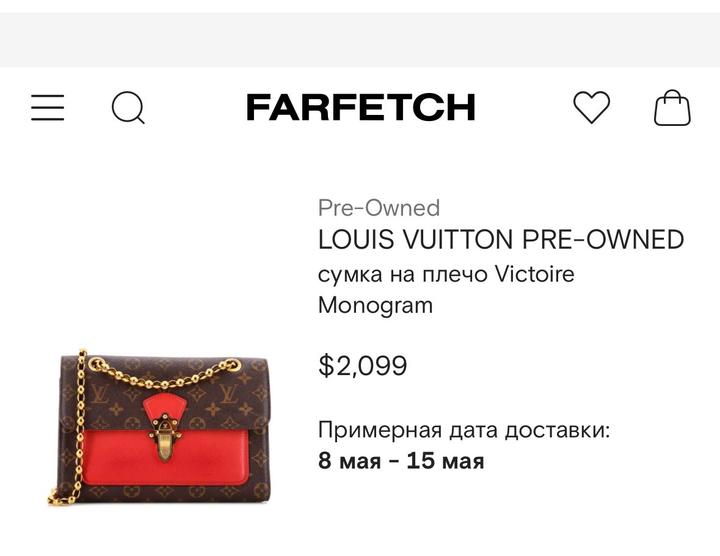This screenshot has height=556, width=720.
Task: Click the grey banner strip above the header
Action: click(x=360, y=40)
